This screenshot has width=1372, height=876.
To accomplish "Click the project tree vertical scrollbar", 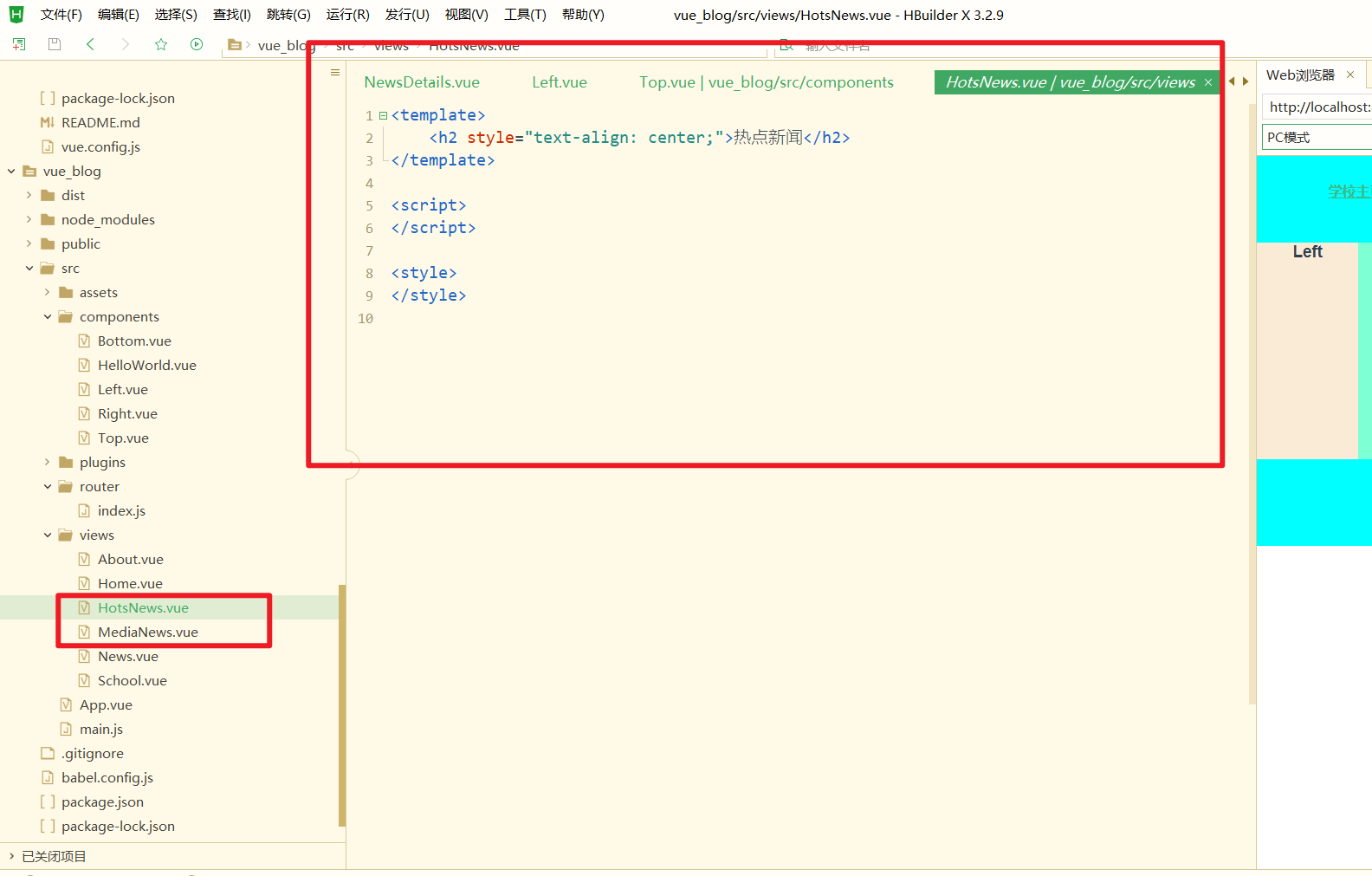I will pyautogui.click(x=342, y=706).
